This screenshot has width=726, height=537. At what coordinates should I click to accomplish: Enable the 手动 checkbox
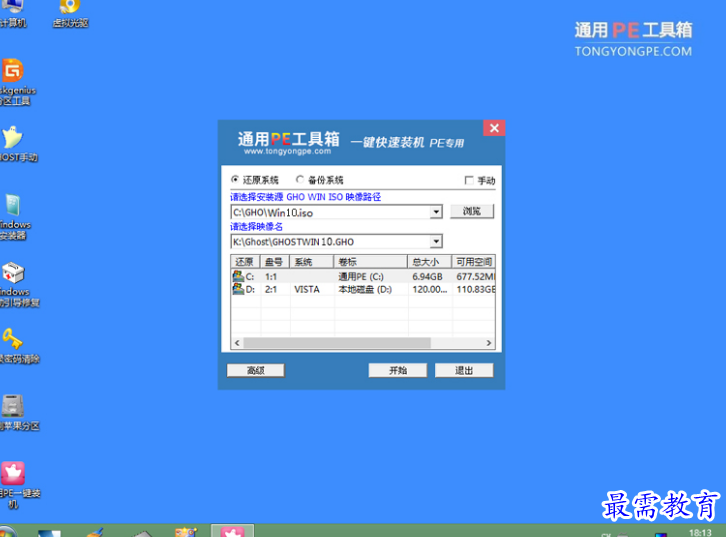point(469,180)
